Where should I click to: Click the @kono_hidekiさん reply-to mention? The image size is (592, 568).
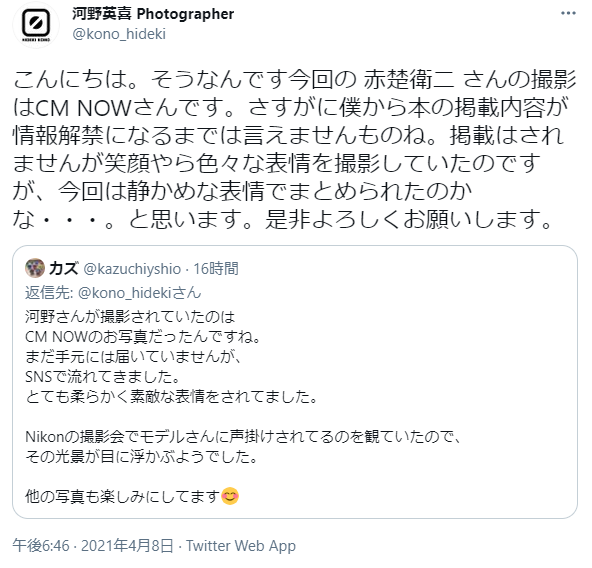[139, 293]
